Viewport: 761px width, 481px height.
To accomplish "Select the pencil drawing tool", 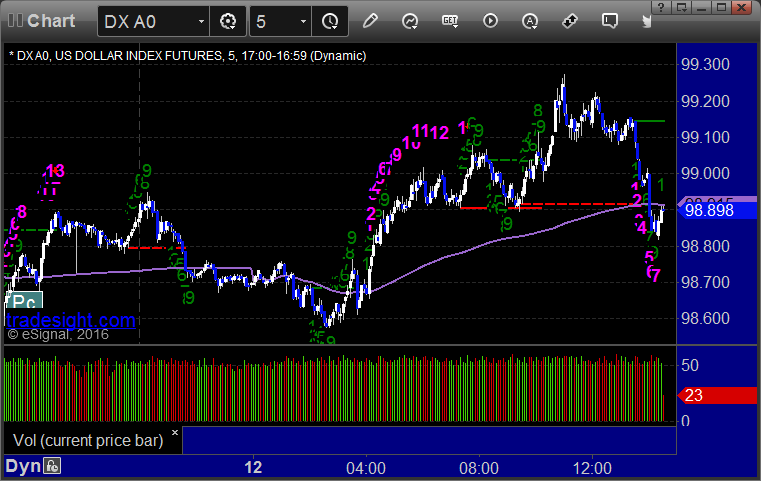I will pos(370,21).
